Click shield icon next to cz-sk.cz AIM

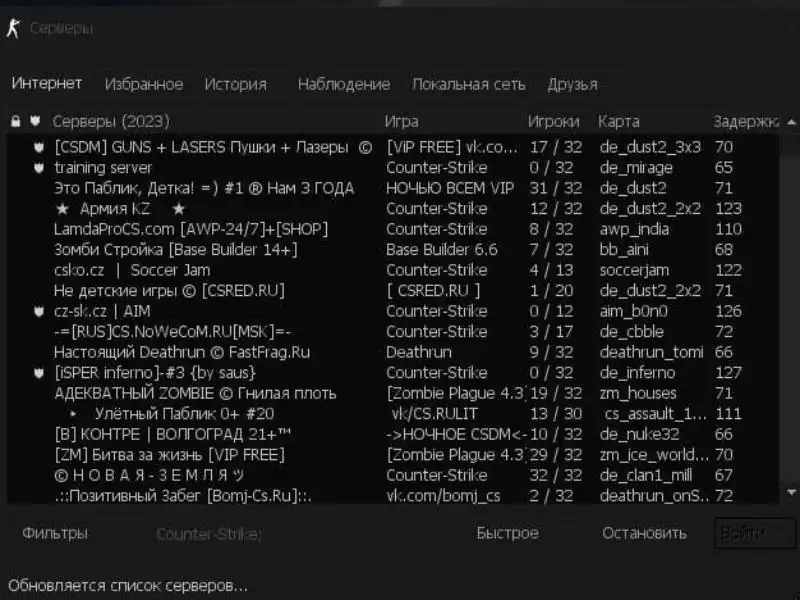39,311
